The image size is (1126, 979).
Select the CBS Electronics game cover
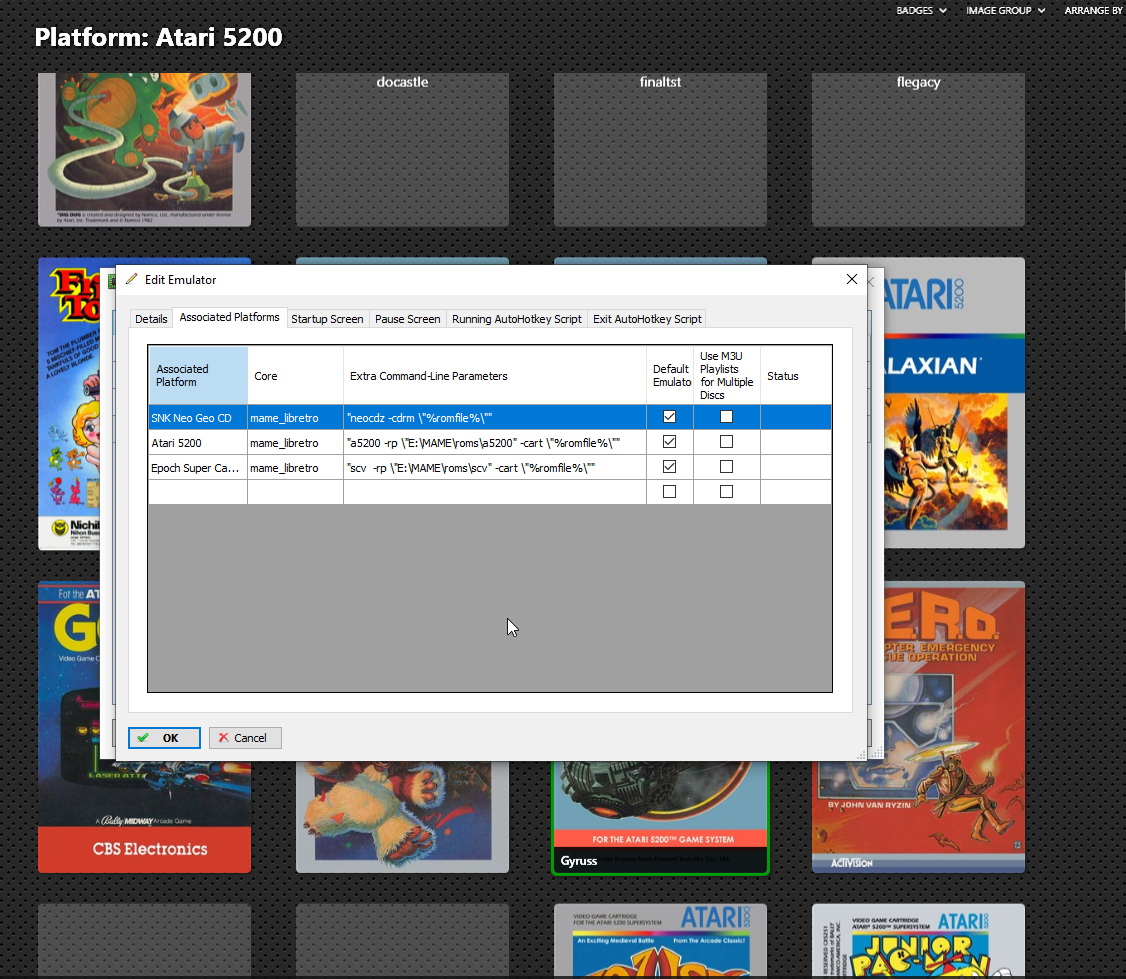click(x=144, y=817)
